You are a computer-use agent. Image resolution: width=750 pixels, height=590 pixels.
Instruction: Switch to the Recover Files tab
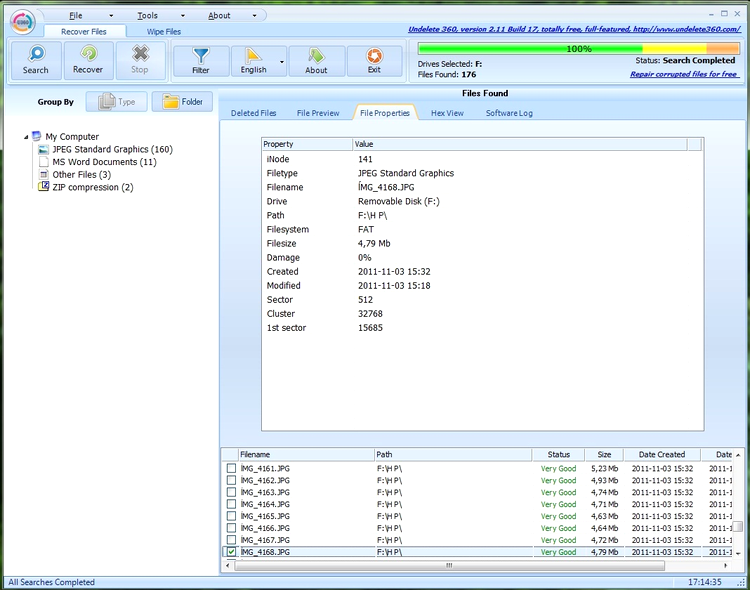[x=84, y=32]
